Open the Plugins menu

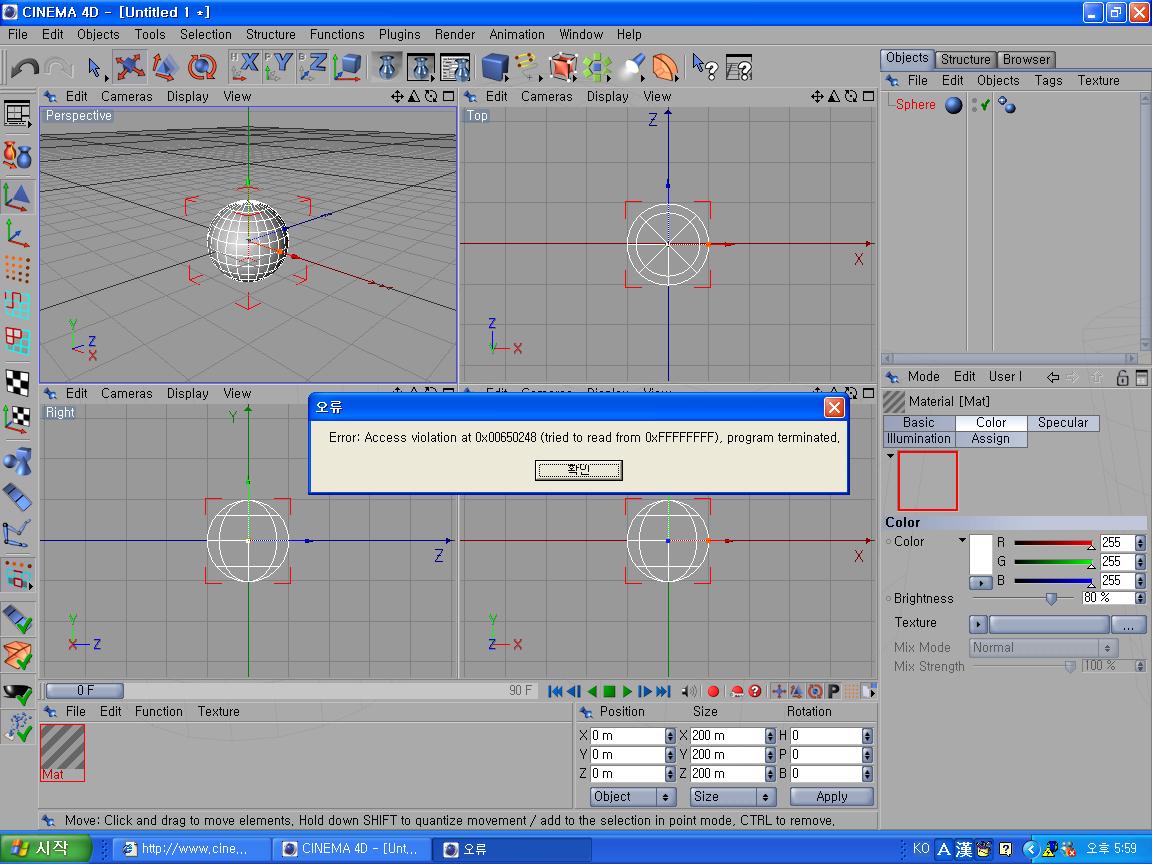point(400,35)
